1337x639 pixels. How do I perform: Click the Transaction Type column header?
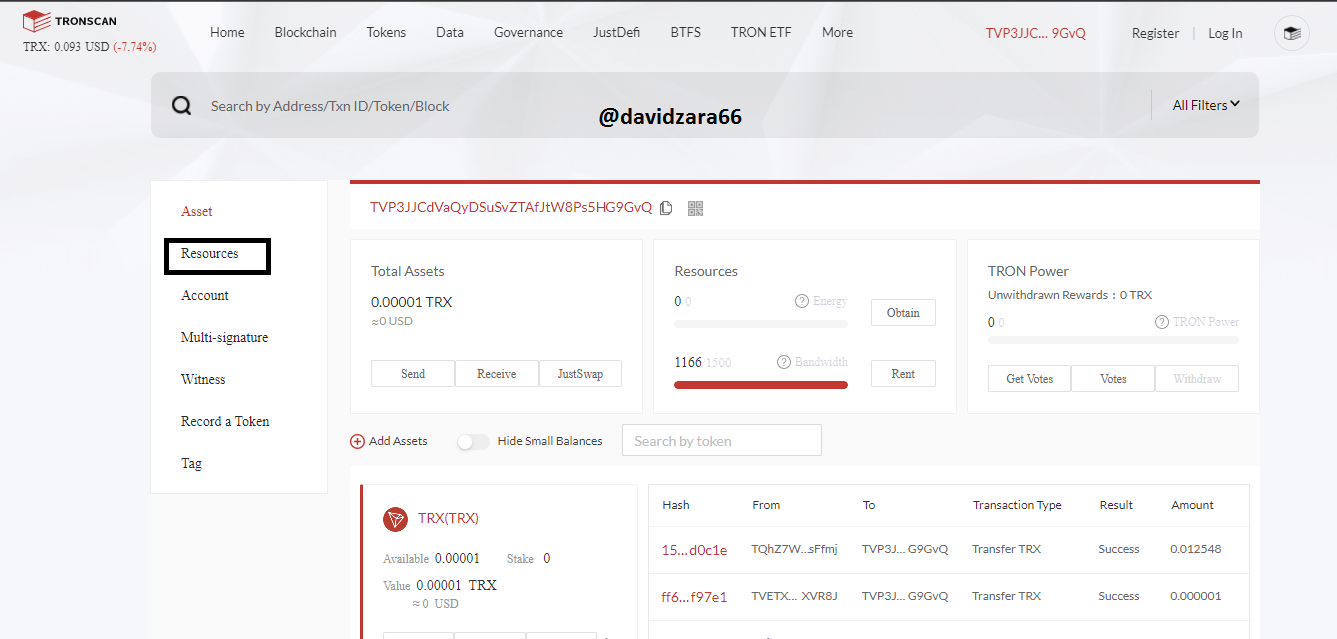tap(1017, 505)
